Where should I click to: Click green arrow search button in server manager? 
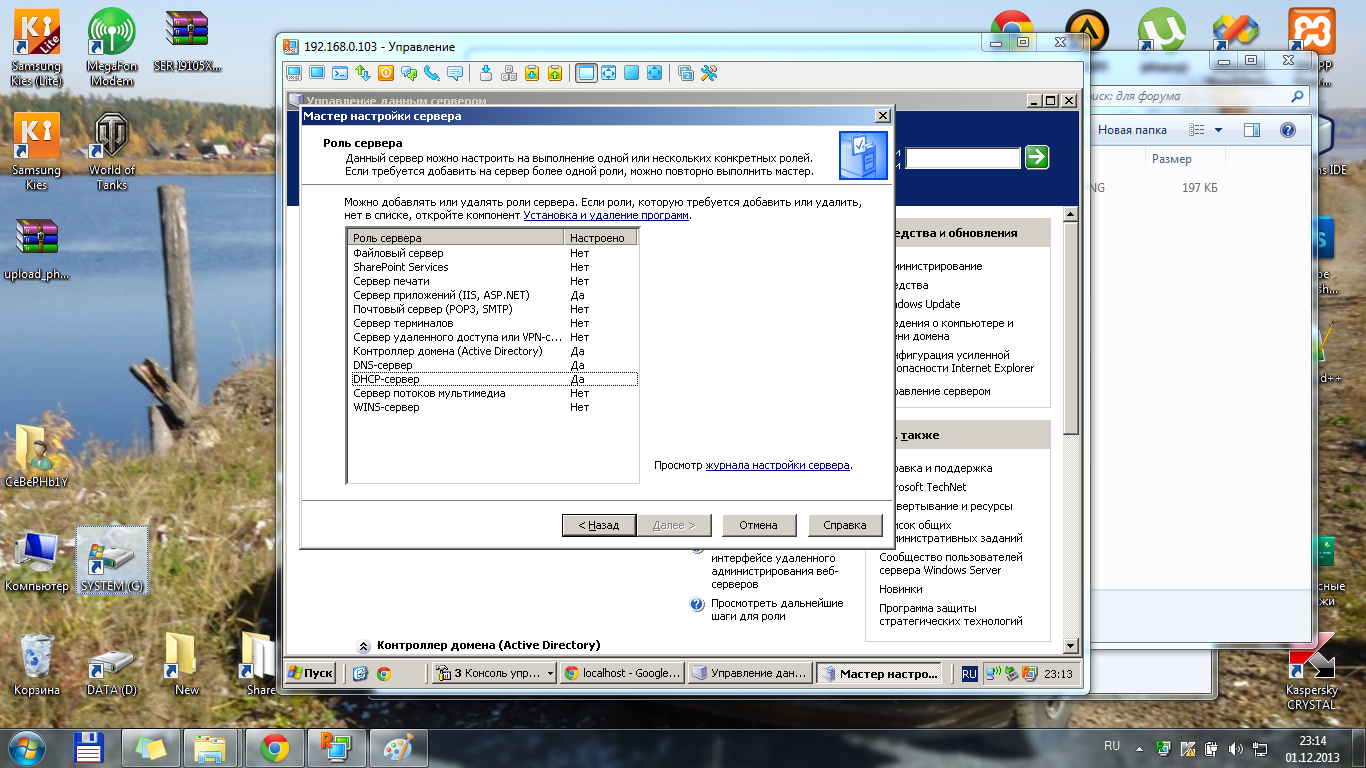[1037, 157]
